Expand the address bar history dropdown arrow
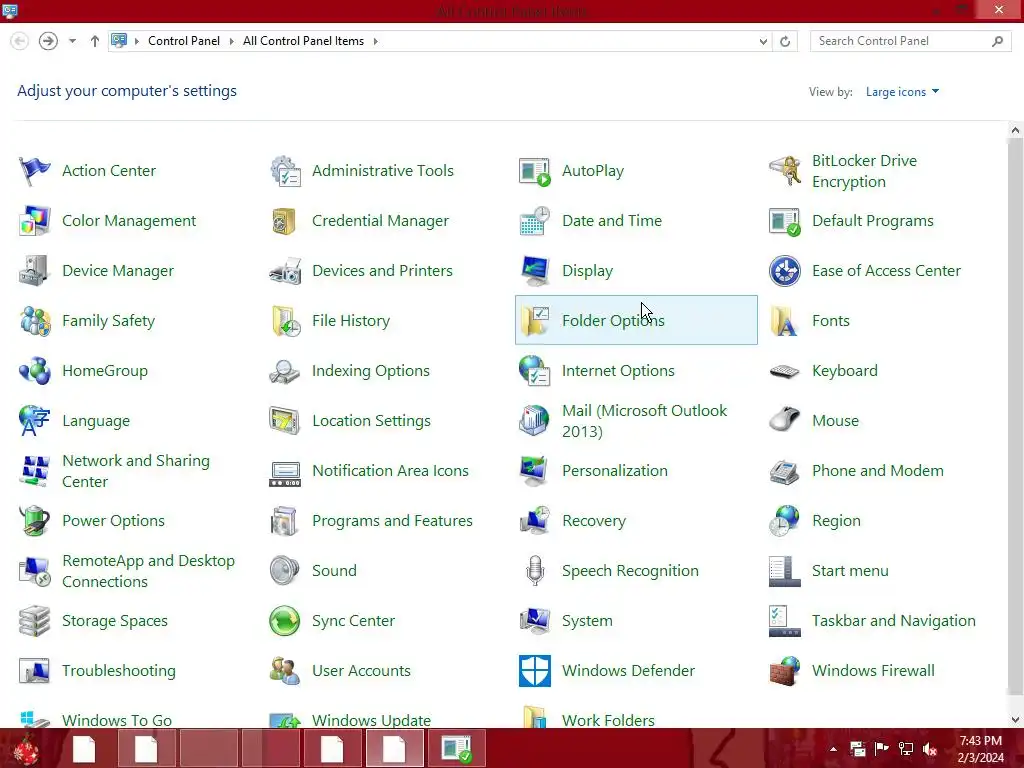1024x768 pixels. [763, 41]
